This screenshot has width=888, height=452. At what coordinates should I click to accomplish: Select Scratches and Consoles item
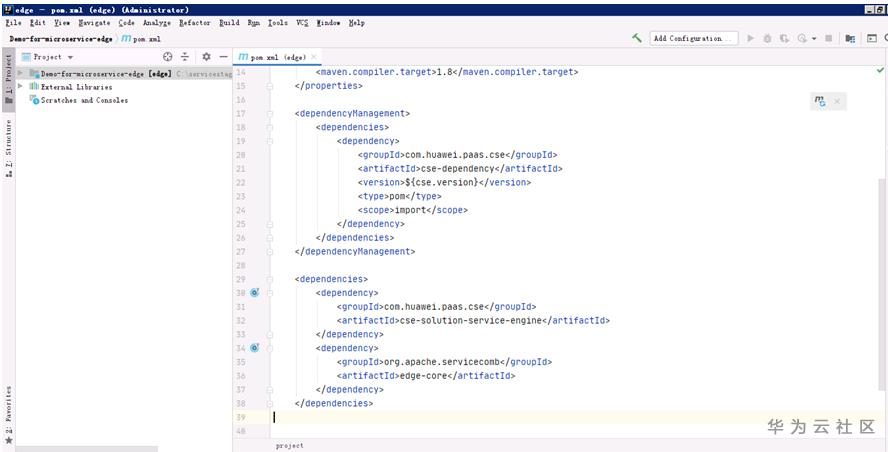point(84,100)
